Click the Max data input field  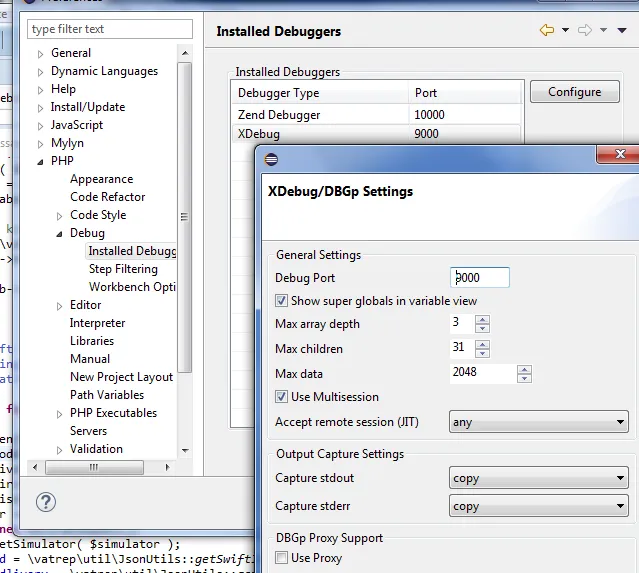click(483, 373)
